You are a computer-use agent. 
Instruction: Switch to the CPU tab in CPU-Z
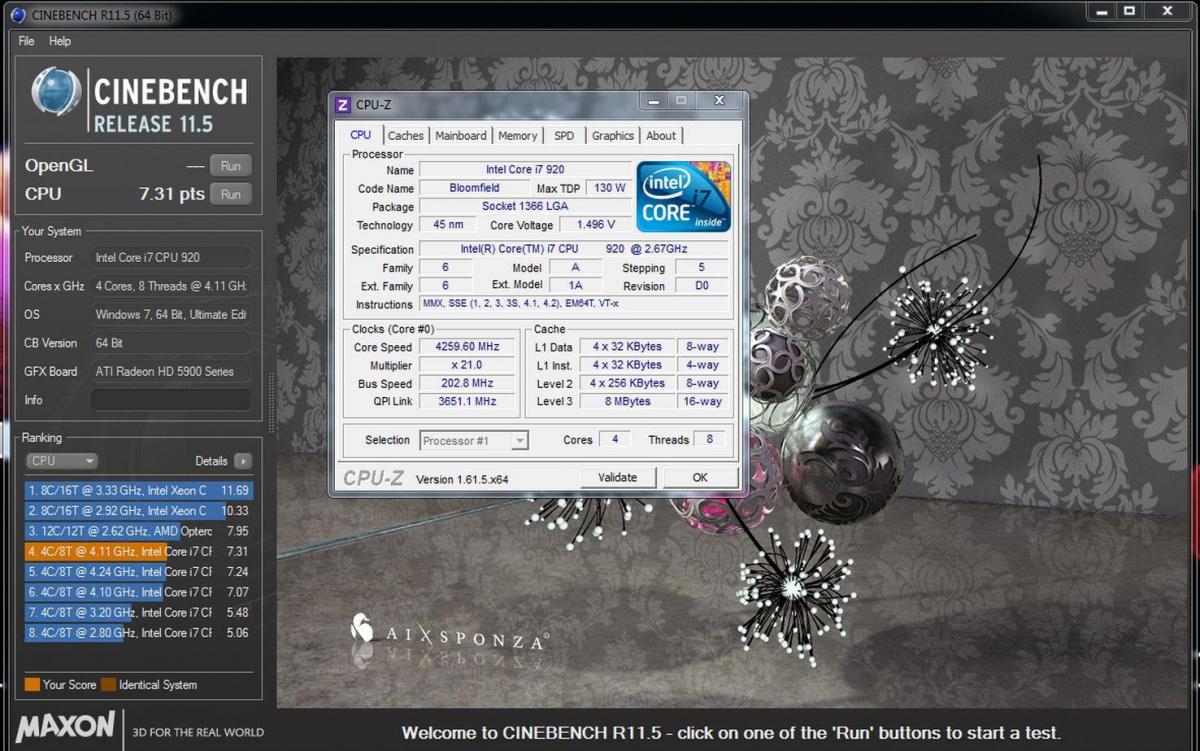(x=361, y=135)
